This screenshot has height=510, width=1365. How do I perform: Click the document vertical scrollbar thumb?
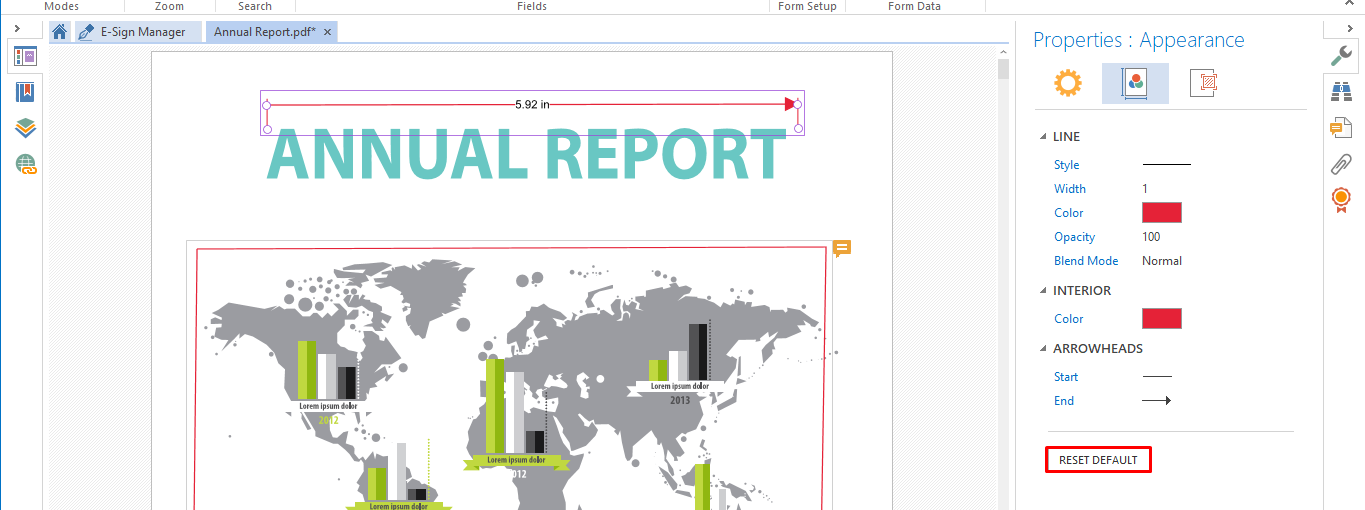click(1003, 69)
